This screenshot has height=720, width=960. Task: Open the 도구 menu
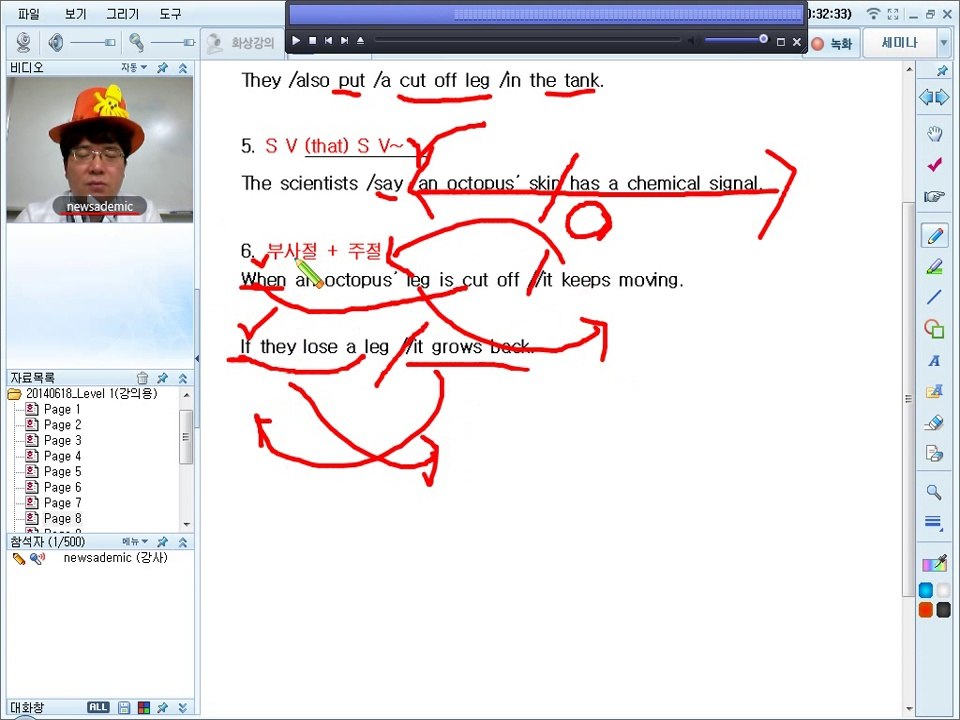170,13
